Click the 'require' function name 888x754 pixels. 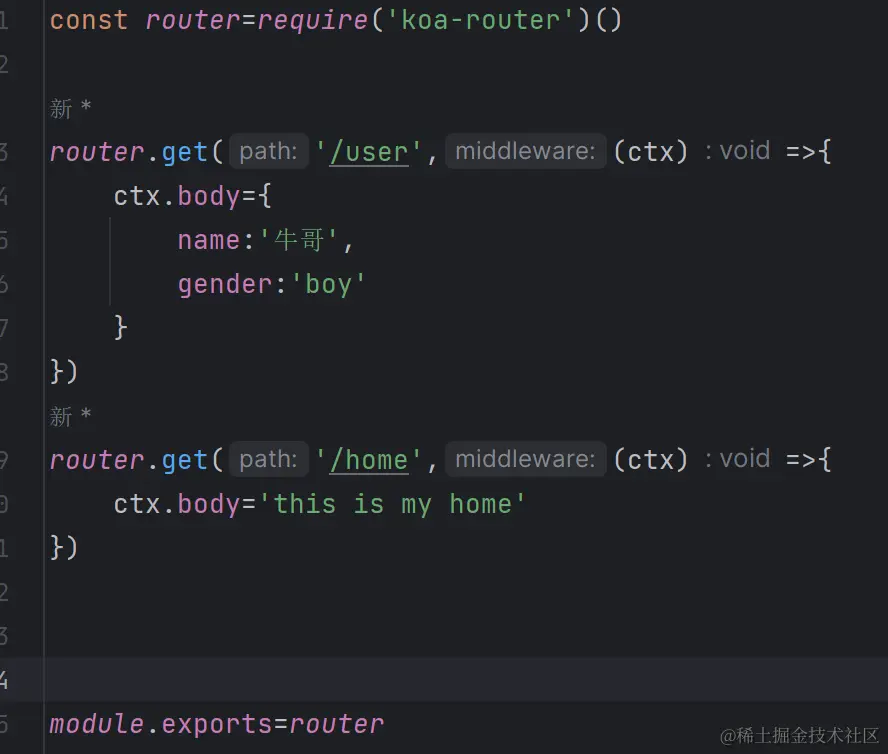(313, 21)
